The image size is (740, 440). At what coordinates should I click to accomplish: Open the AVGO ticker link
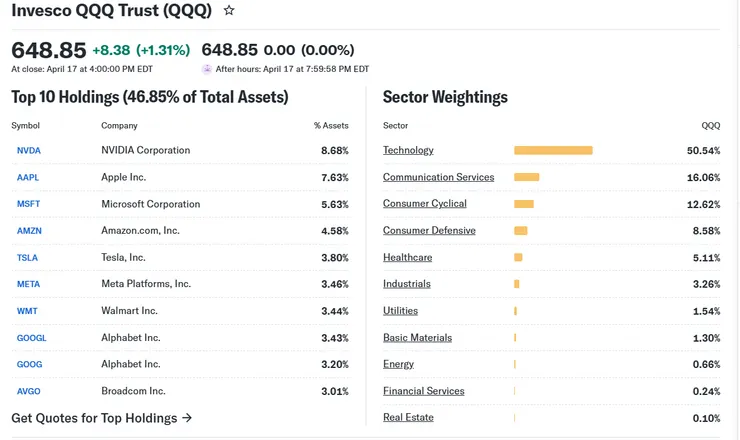coord(28,391)
